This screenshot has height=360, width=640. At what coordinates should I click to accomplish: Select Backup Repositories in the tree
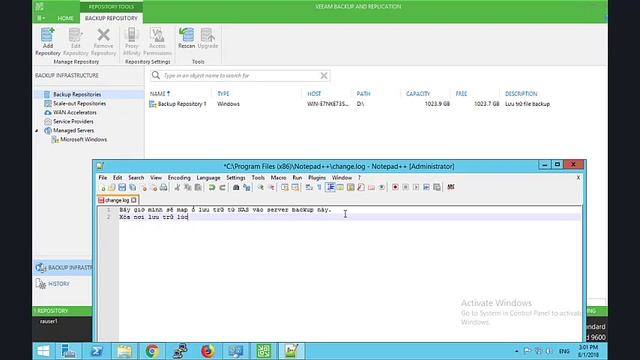click(77, 94)
